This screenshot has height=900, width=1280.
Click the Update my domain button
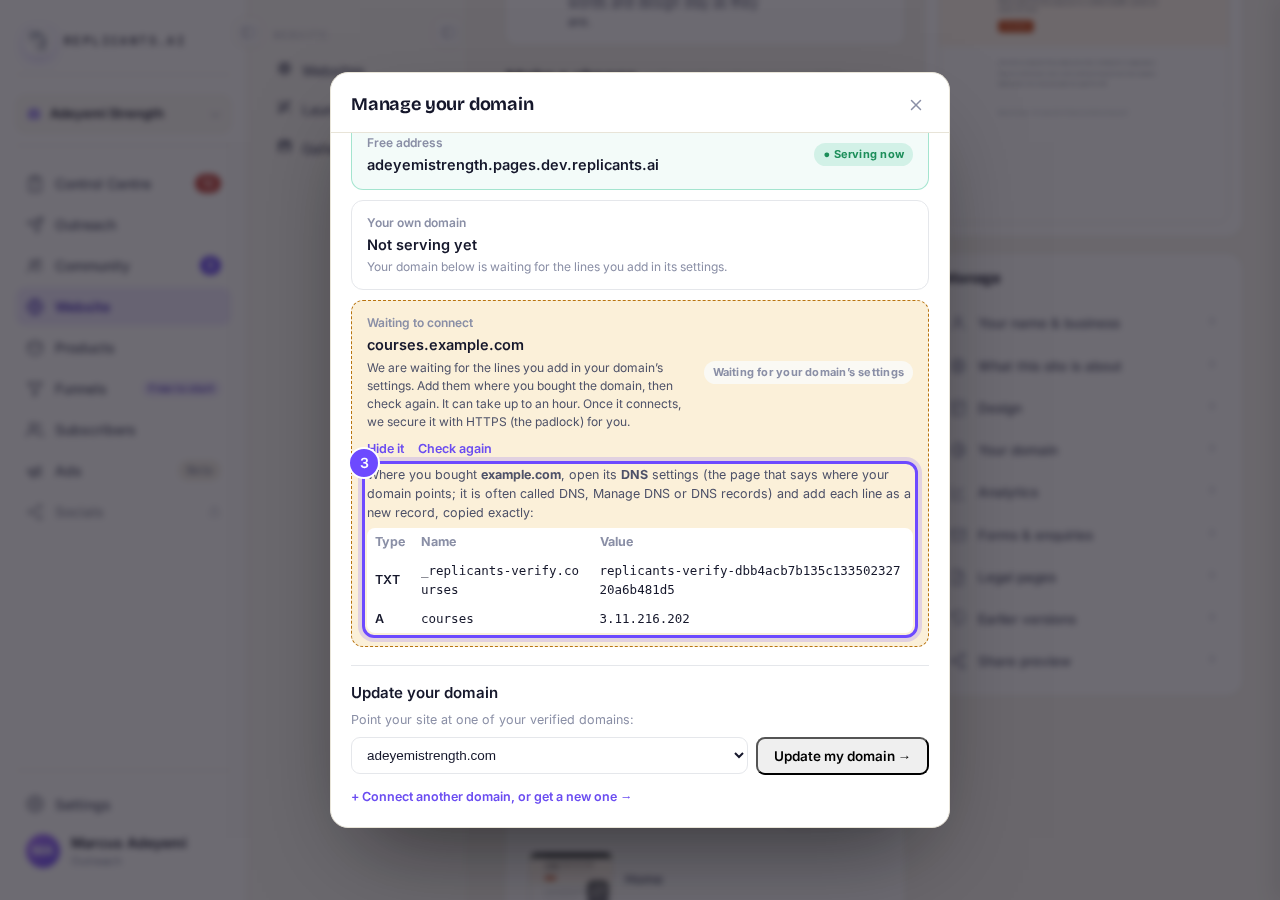tap(842, 756)
